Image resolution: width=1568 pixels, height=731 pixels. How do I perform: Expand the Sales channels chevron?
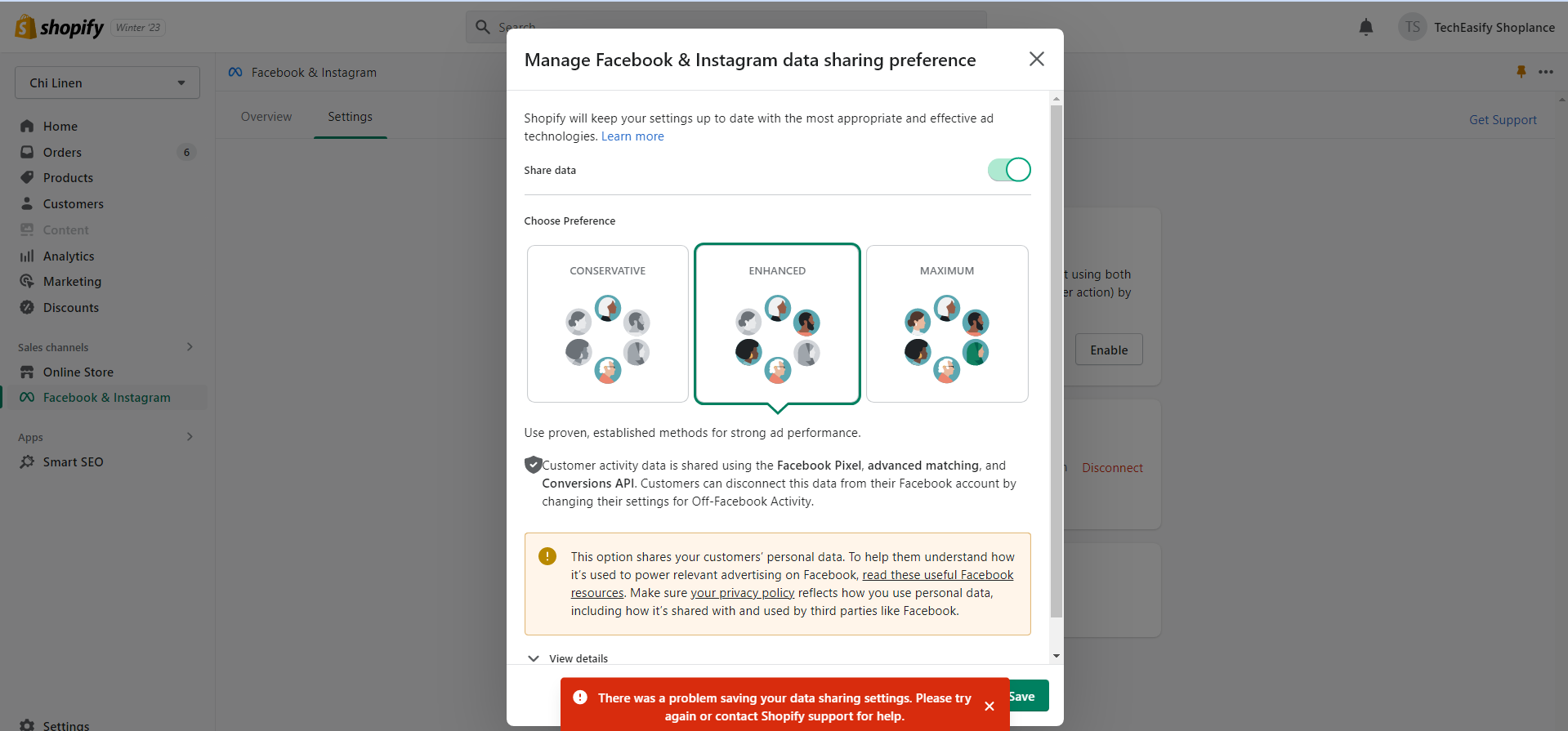(190, 347)
